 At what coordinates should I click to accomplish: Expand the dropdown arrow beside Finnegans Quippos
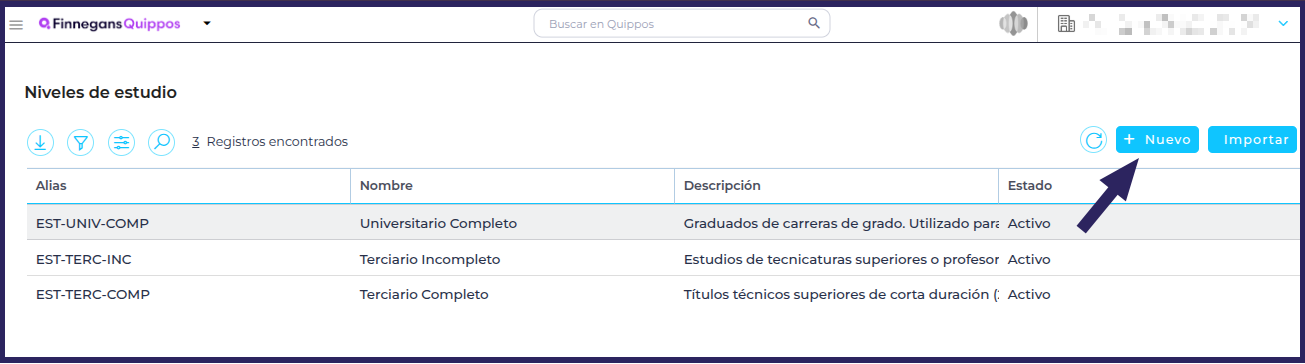point(206,23)
